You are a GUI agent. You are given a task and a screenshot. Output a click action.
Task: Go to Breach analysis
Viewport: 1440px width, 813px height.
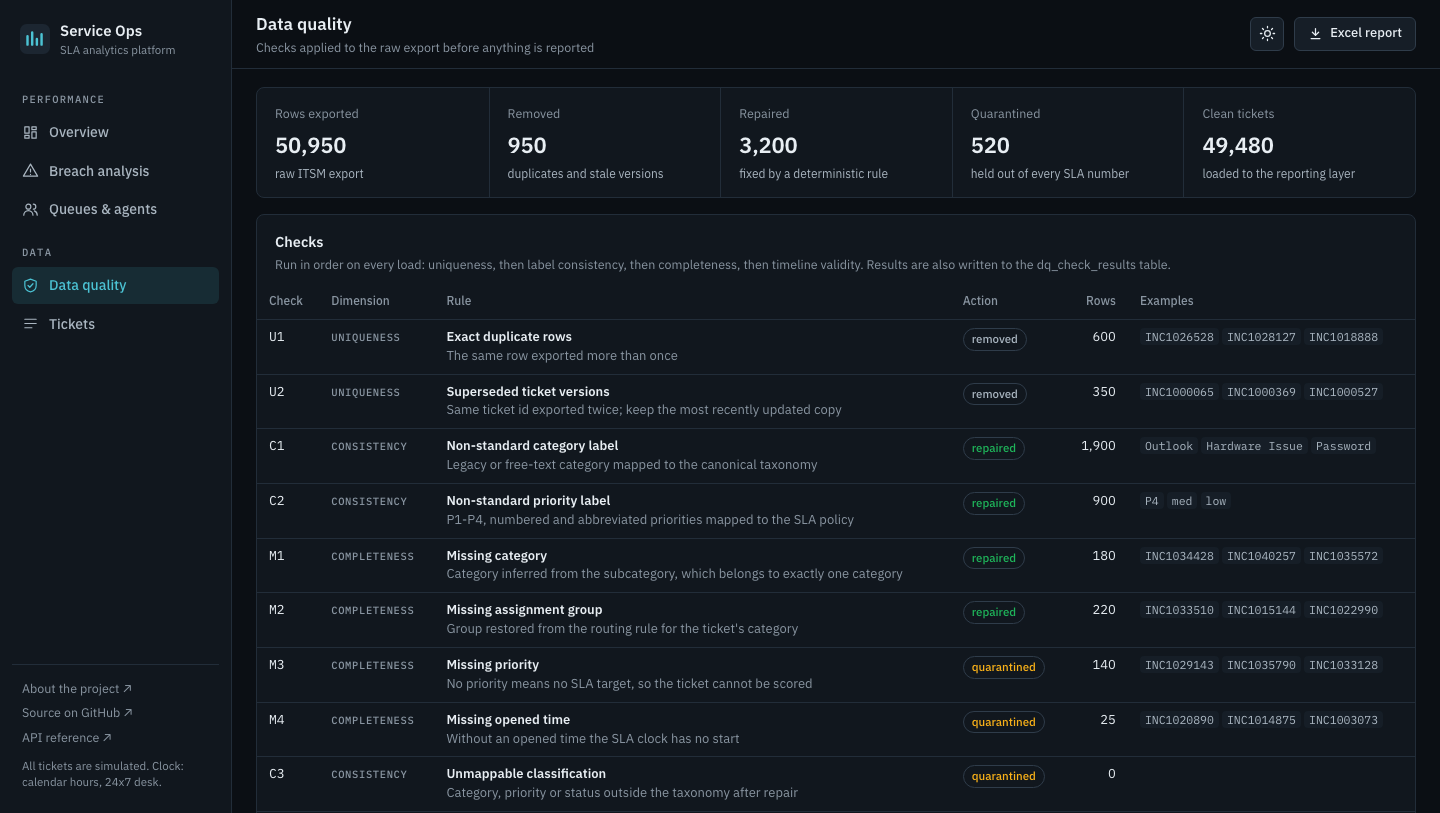coord(115,171)
